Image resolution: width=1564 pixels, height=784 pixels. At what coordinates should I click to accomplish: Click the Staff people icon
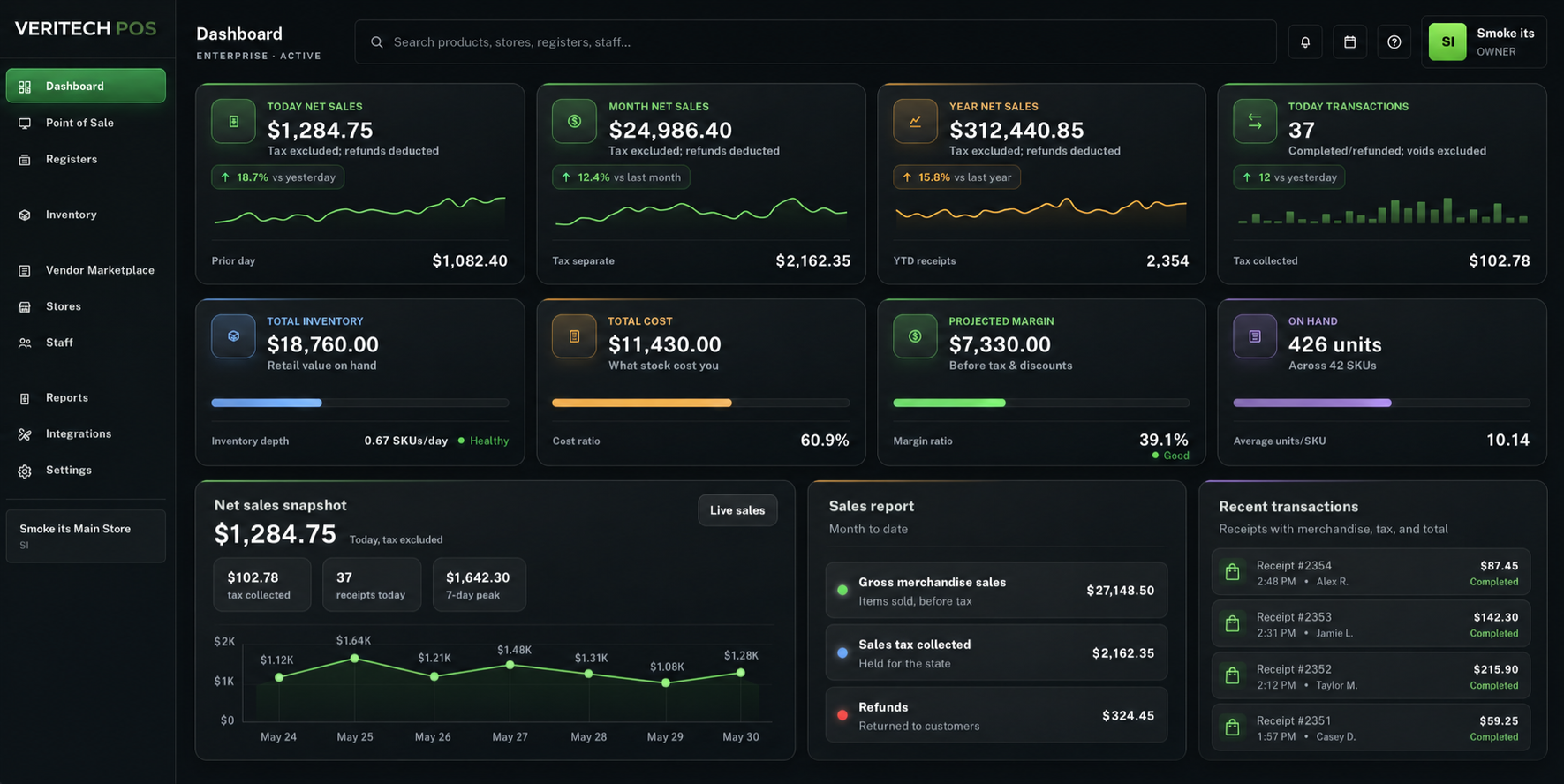coord(25,343)
